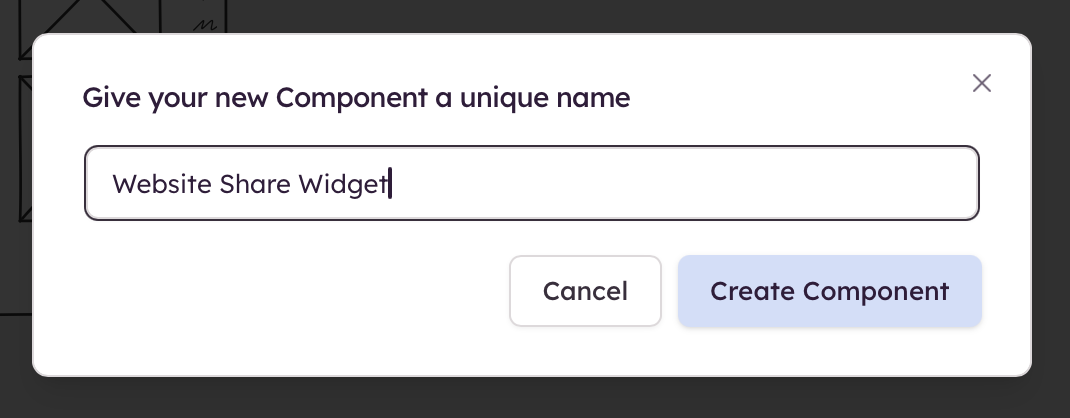Close the dialog with the X icon
Screen dimensions: 1070x418
982,84
